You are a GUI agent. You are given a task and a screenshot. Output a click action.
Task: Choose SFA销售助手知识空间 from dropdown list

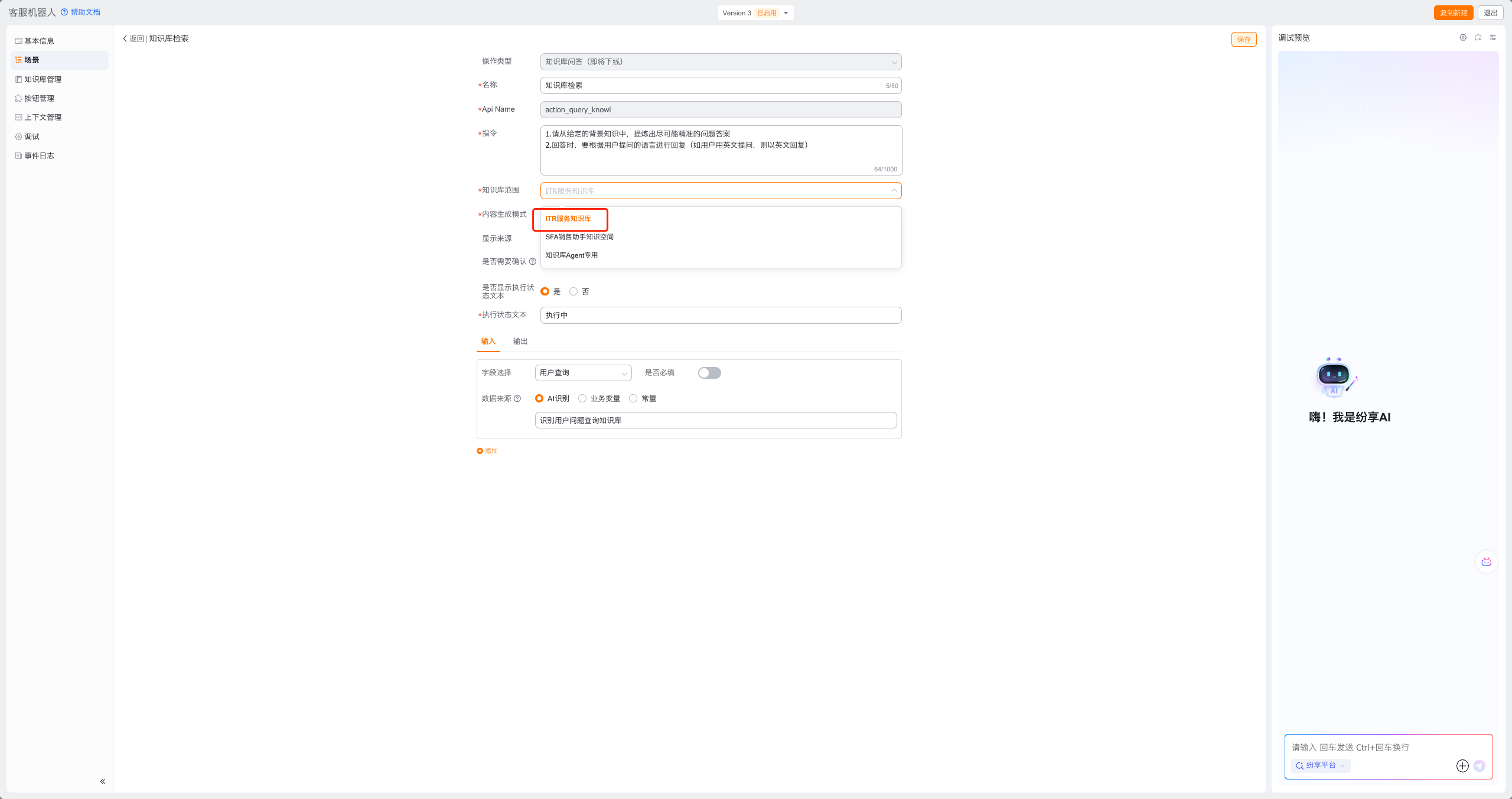[579, 237]
